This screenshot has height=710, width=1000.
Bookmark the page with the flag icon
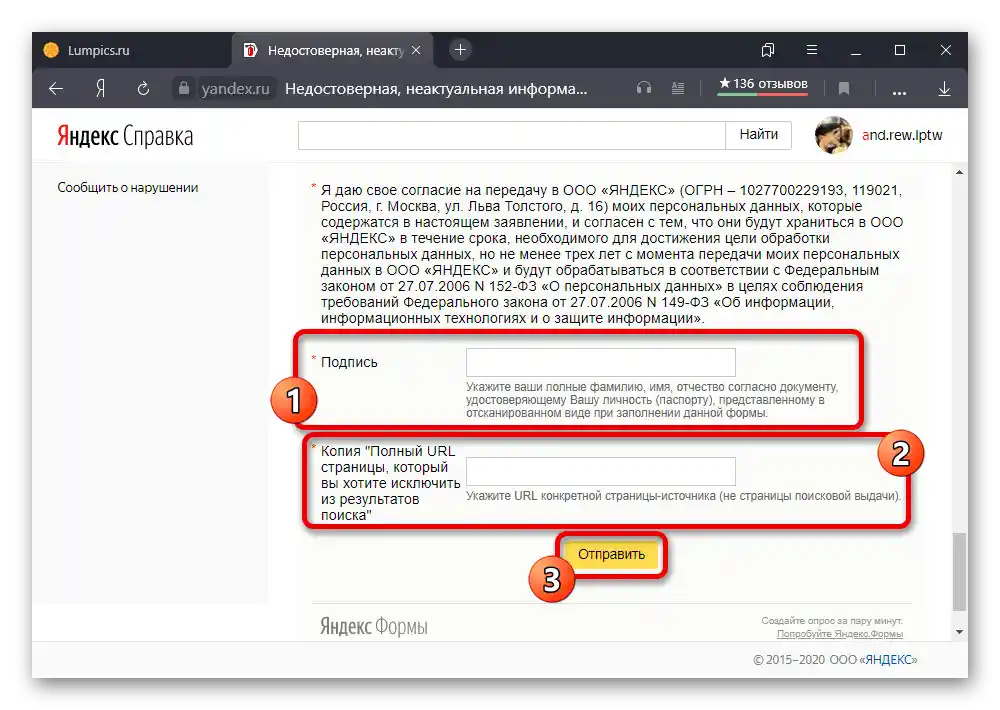point(844,88)
